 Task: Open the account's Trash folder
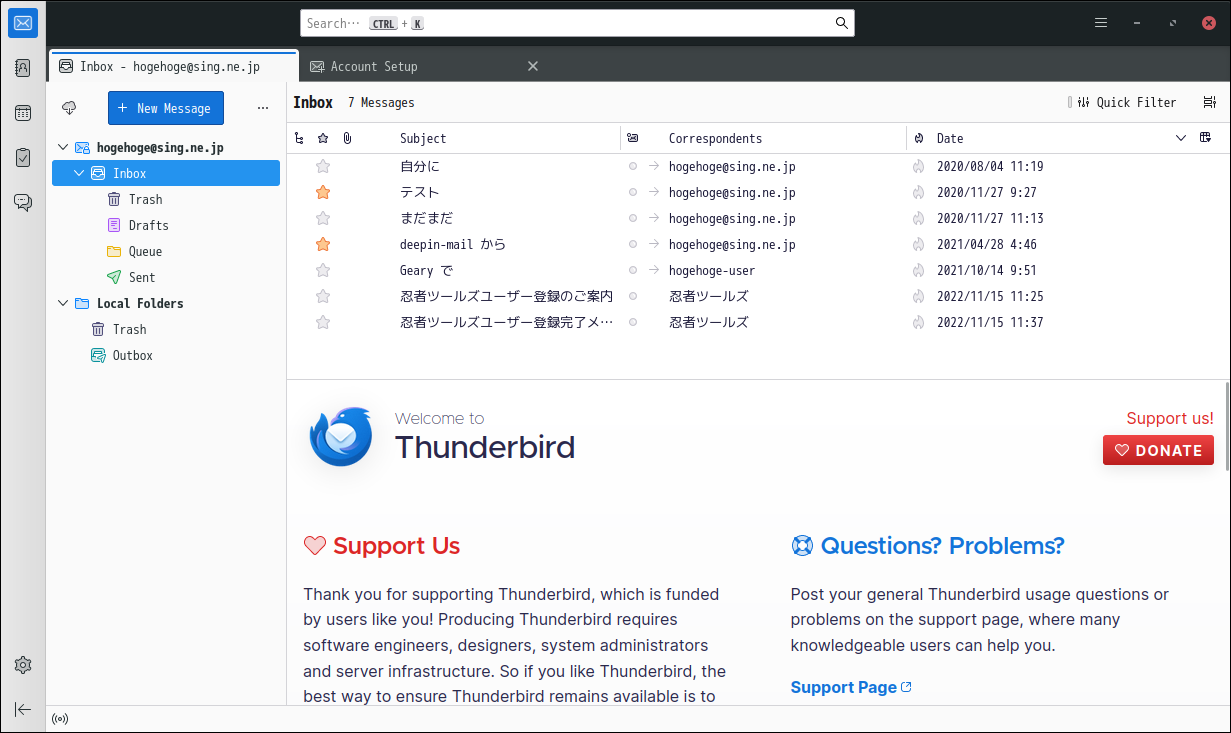(x=145, y=199)
